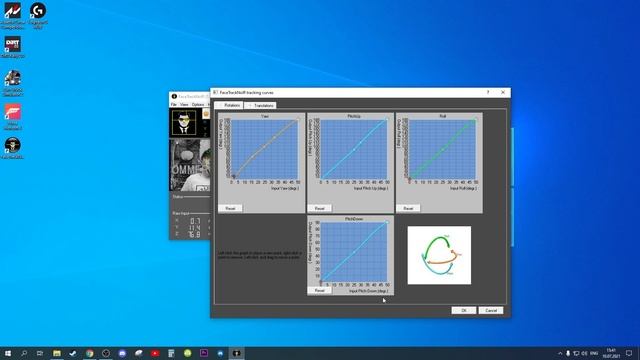
Task: Show hidden system tray icons chevron
Action: click(x=560, y=353)
